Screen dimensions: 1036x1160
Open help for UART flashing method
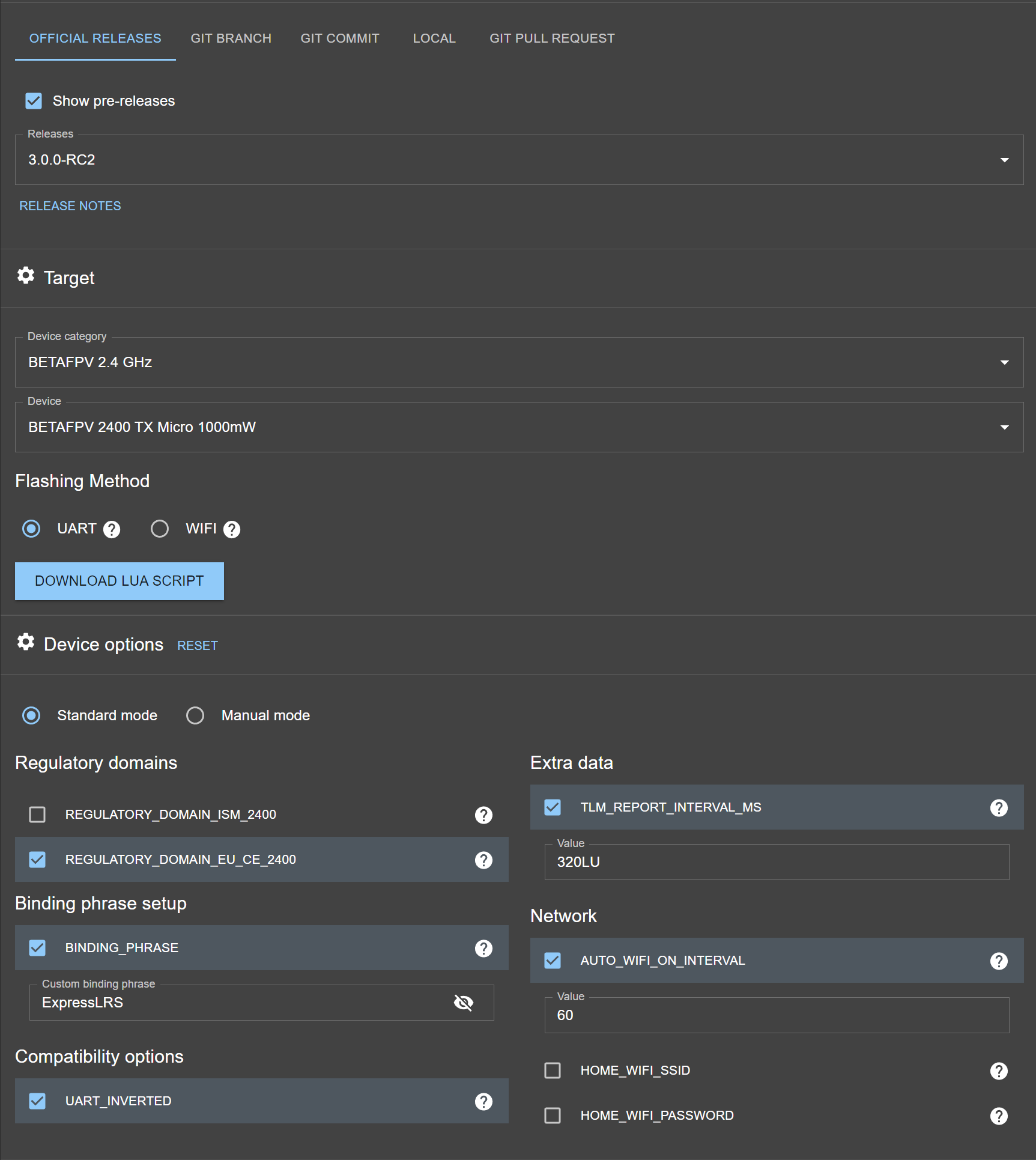pyautogui.click(x=112, y=529)
